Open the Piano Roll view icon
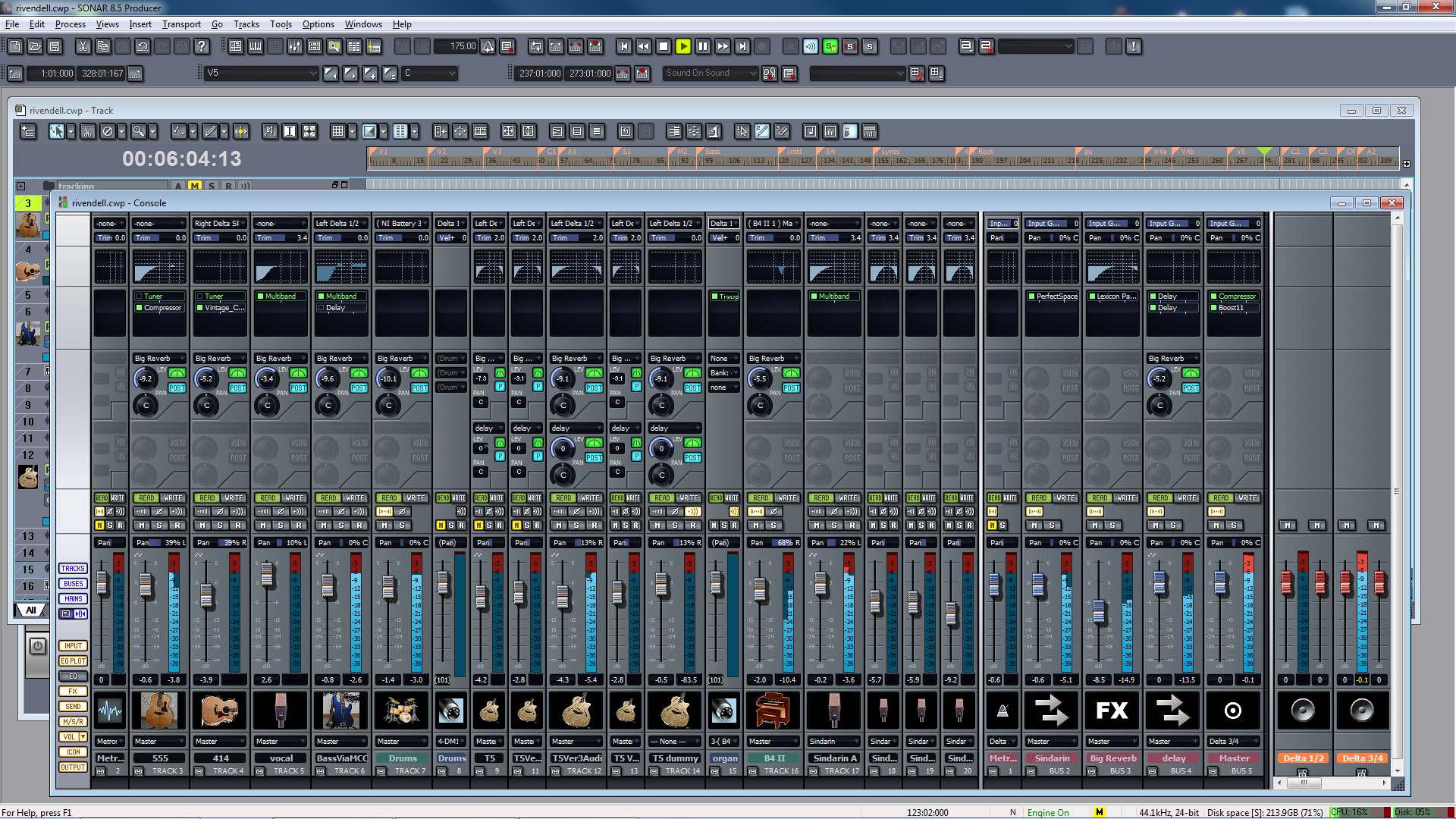Viewport: 1456px width, 819px height. point(256,46)
